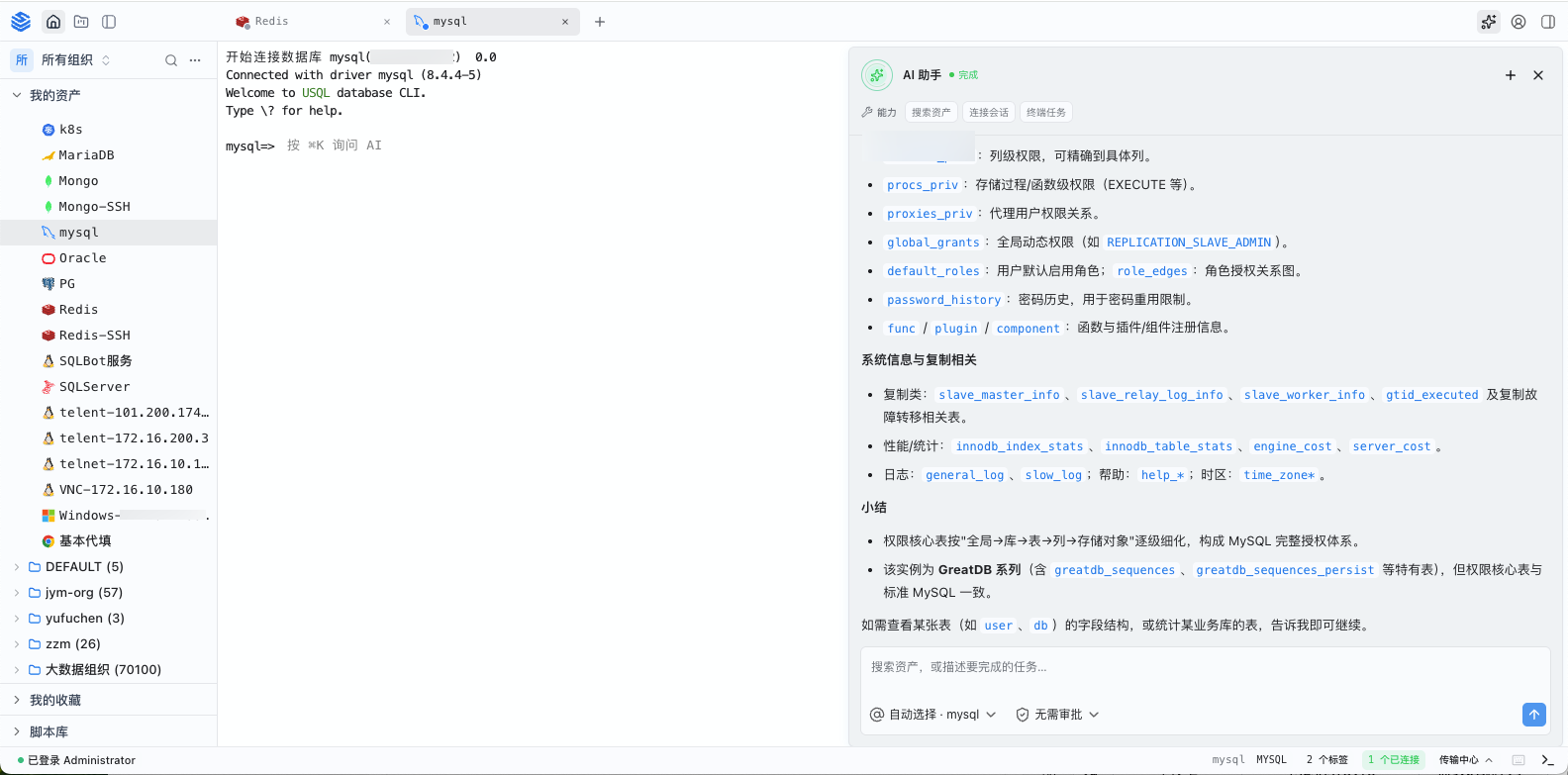The image size is (1568, 775).
Task: Select the SQLServer asset
Action: pyautogui.click(x=109, y=387)
